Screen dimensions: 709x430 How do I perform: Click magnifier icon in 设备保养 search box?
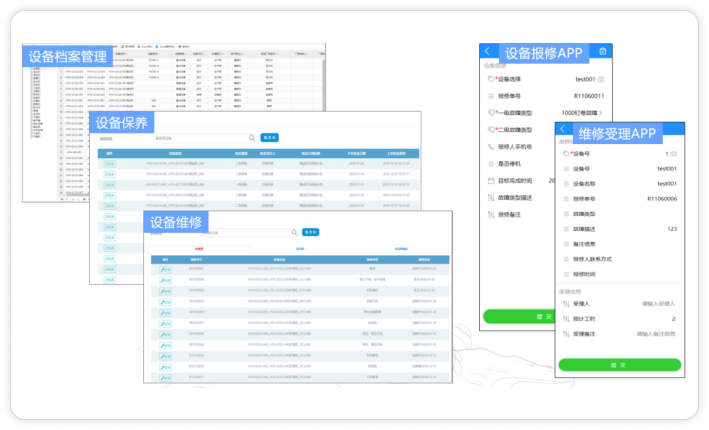pos(252,138)
